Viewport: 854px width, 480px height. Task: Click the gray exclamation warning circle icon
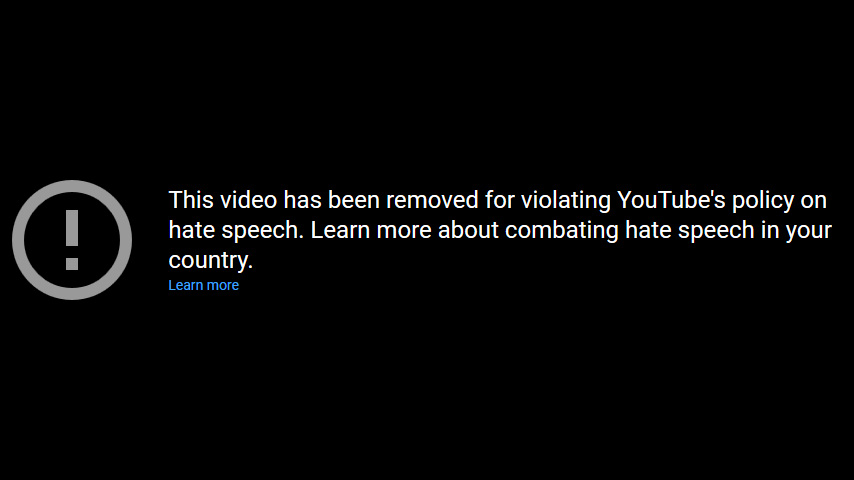(x=72, y=240)
